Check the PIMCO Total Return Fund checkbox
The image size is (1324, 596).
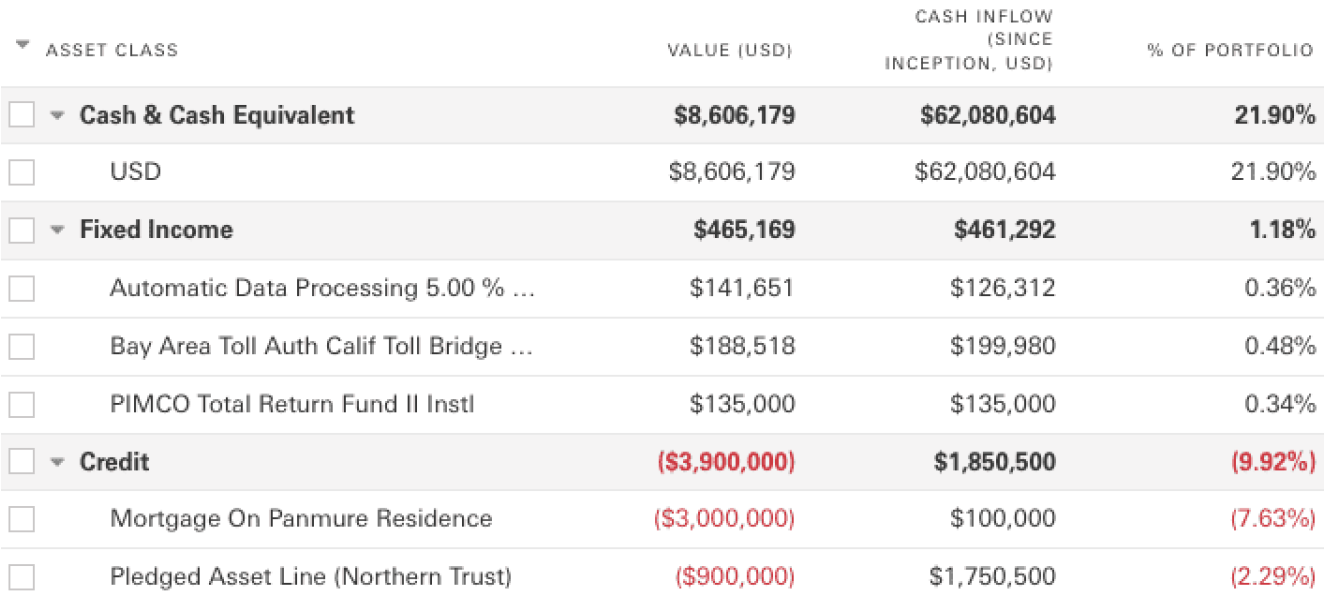point(21,404)
